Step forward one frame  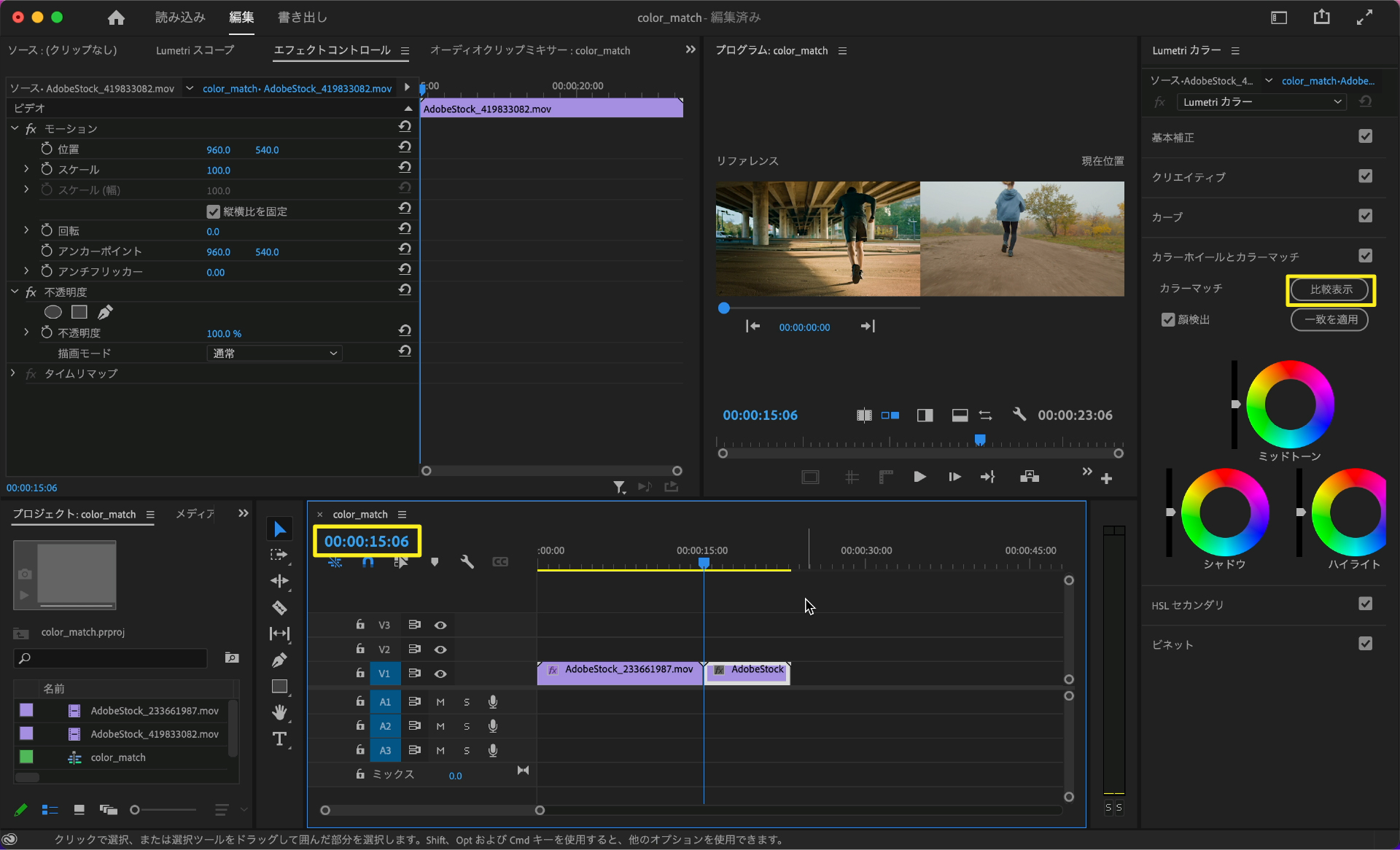[x=954, y=477]
